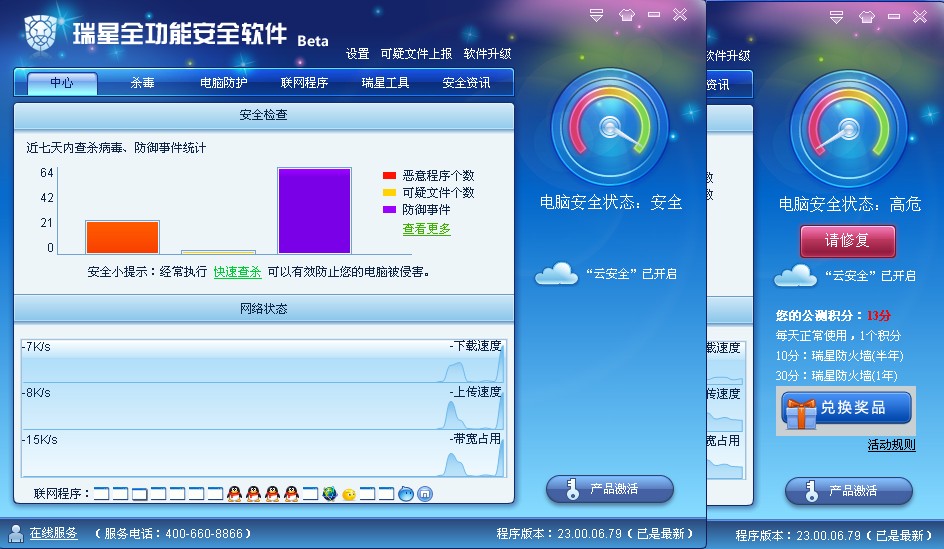Click the 13分 points value

coord(878,315)
